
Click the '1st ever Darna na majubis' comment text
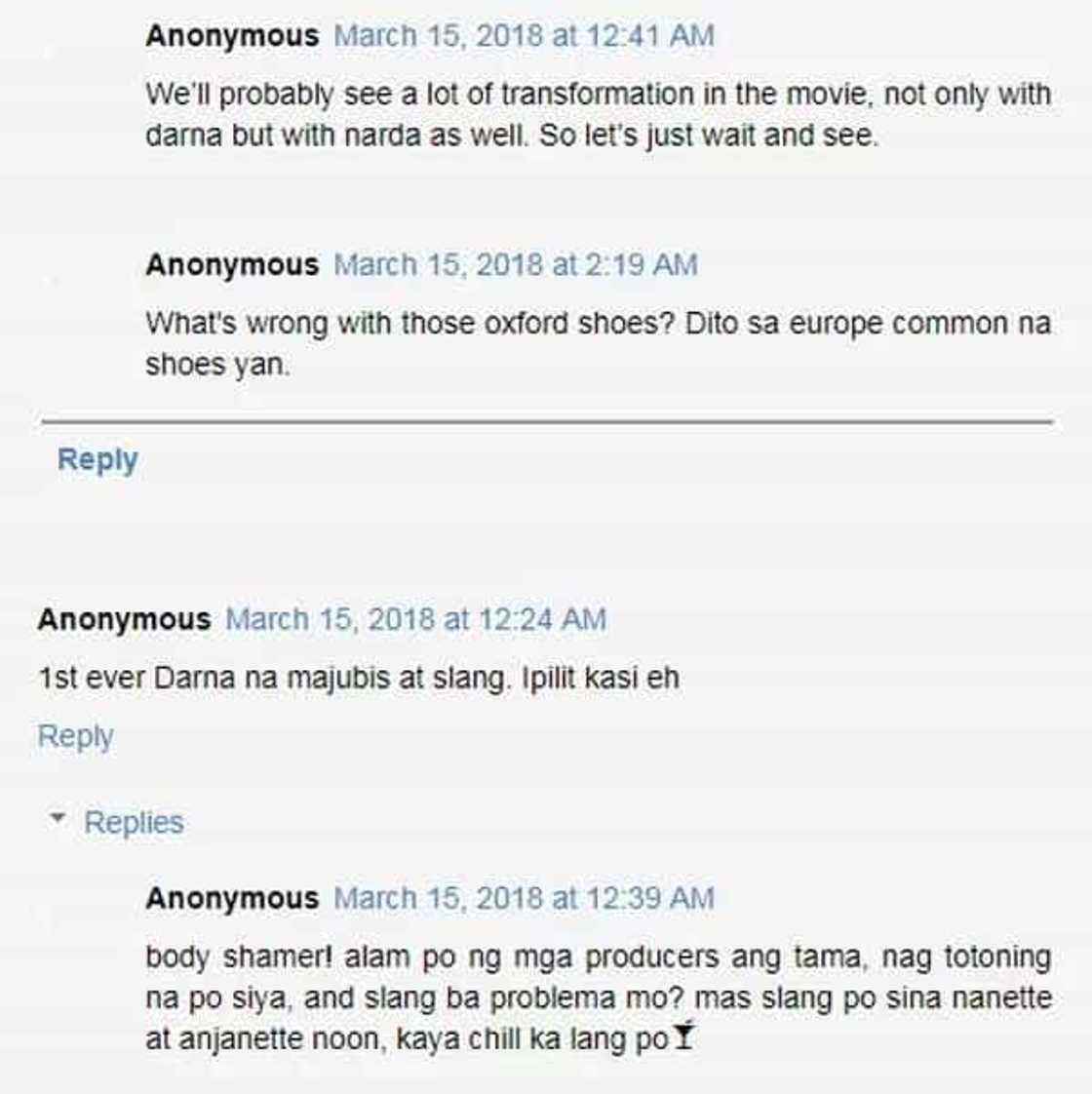(x=358, y=678)
